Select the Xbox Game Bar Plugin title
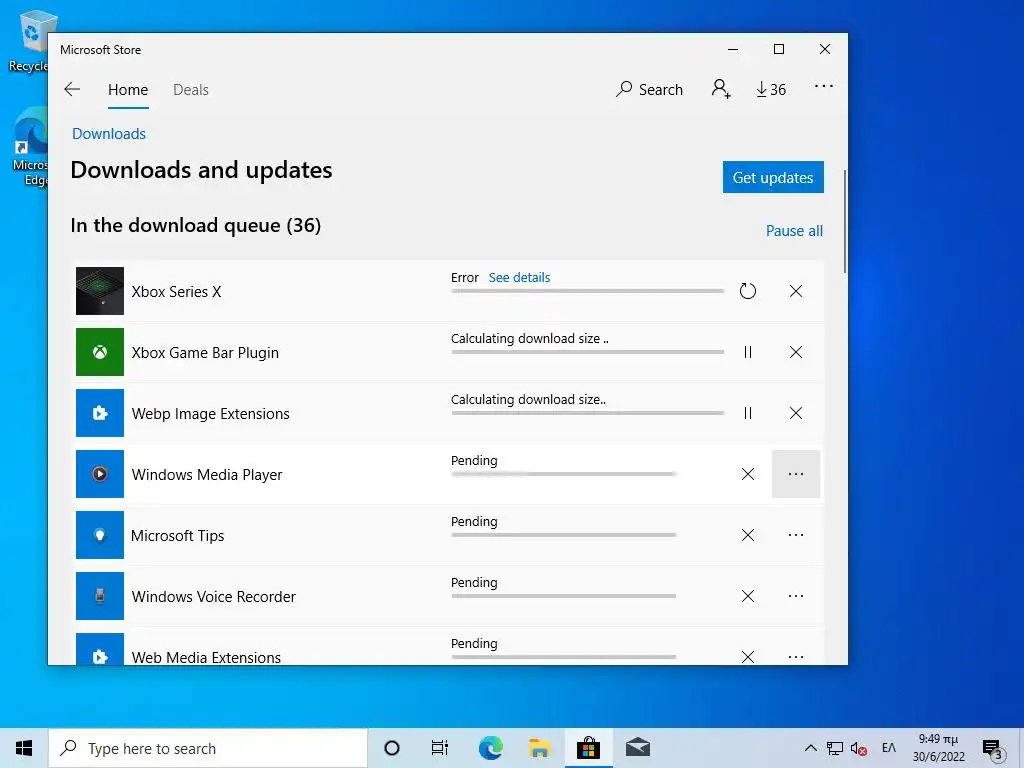 [x=205, y=353]
